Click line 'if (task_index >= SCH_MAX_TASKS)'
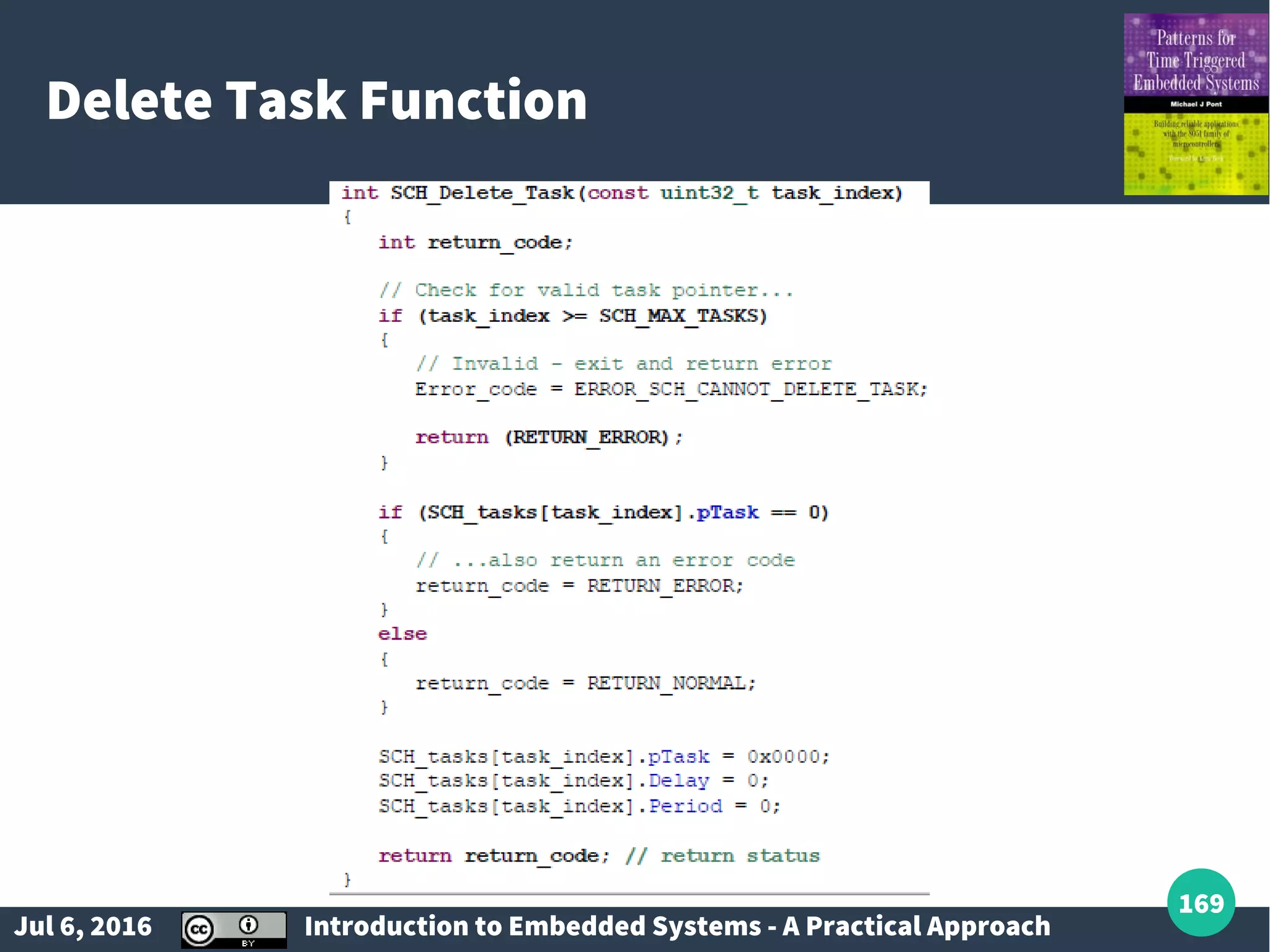Image resolution: width=1270 pixels, height=952 pixels. click(x=573, y=316)
